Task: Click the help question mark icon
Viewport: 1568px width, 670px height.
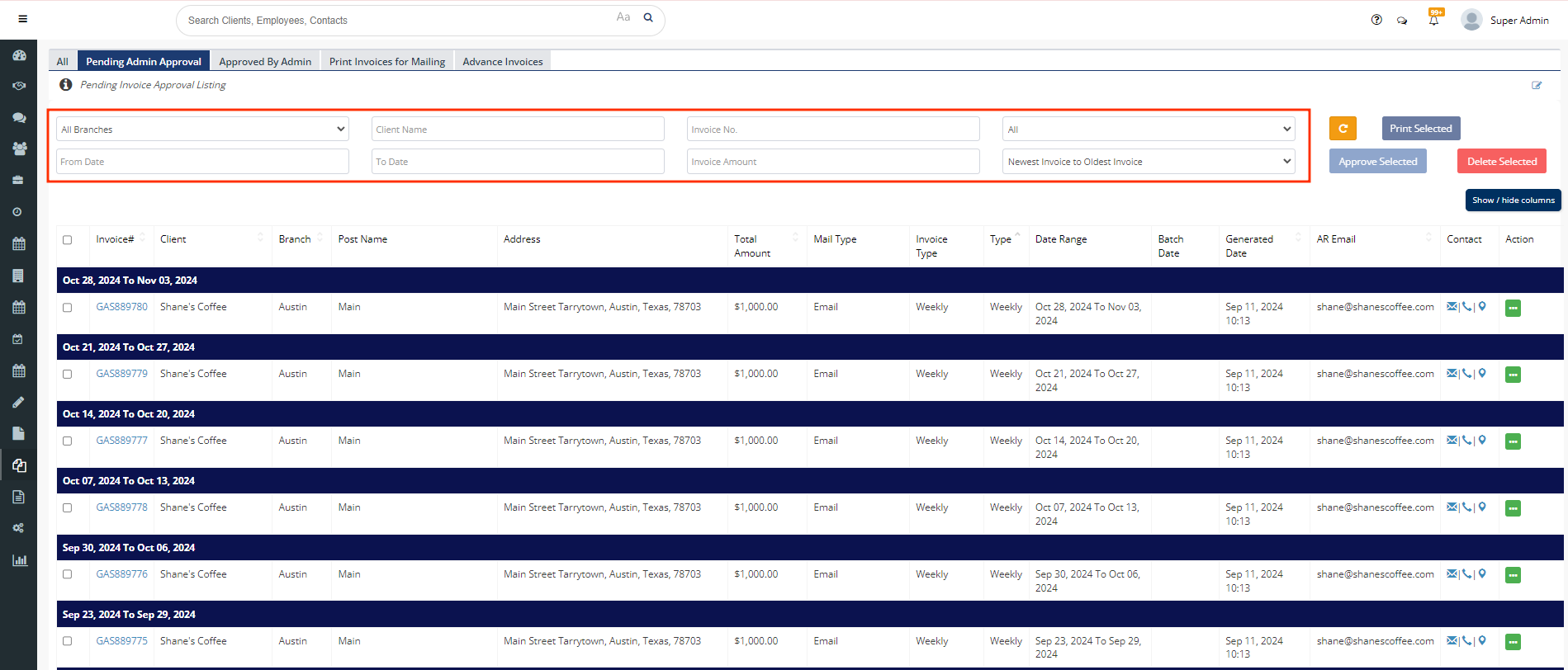Action: 1376,20
